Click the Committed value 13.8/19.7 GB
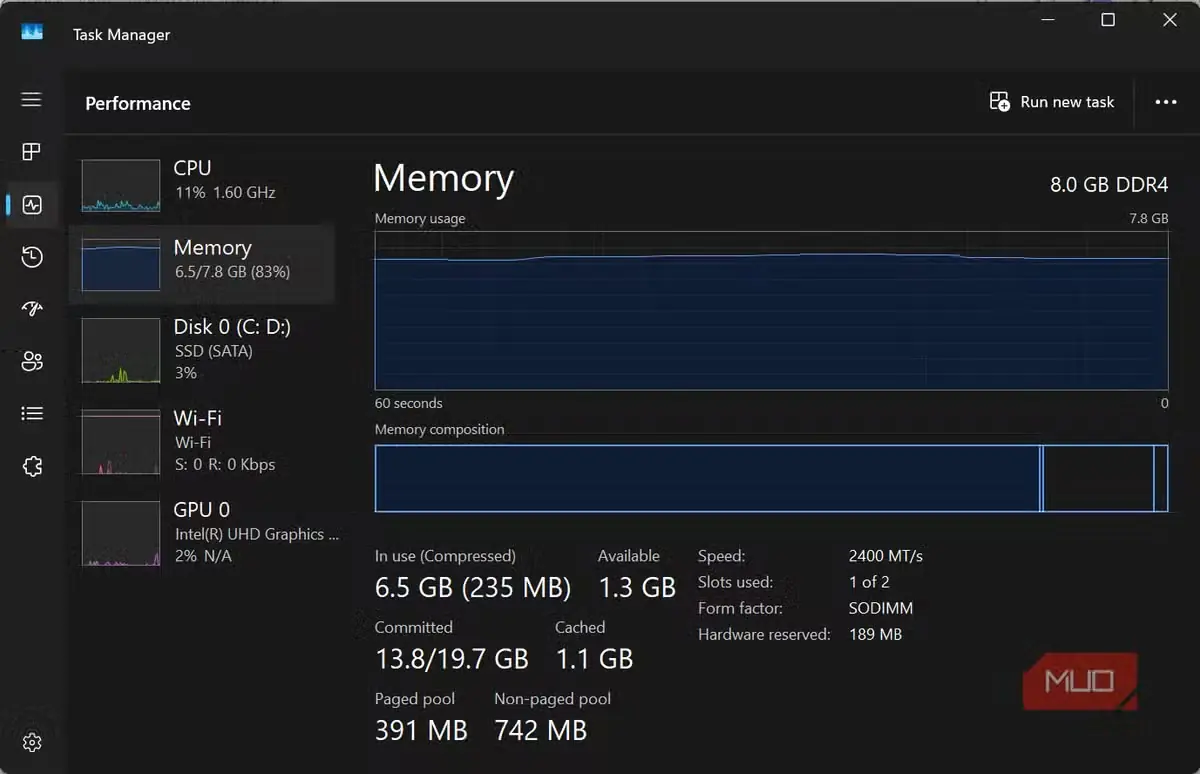The width and height of the screenshot is (1200, 774). point(451,658)
